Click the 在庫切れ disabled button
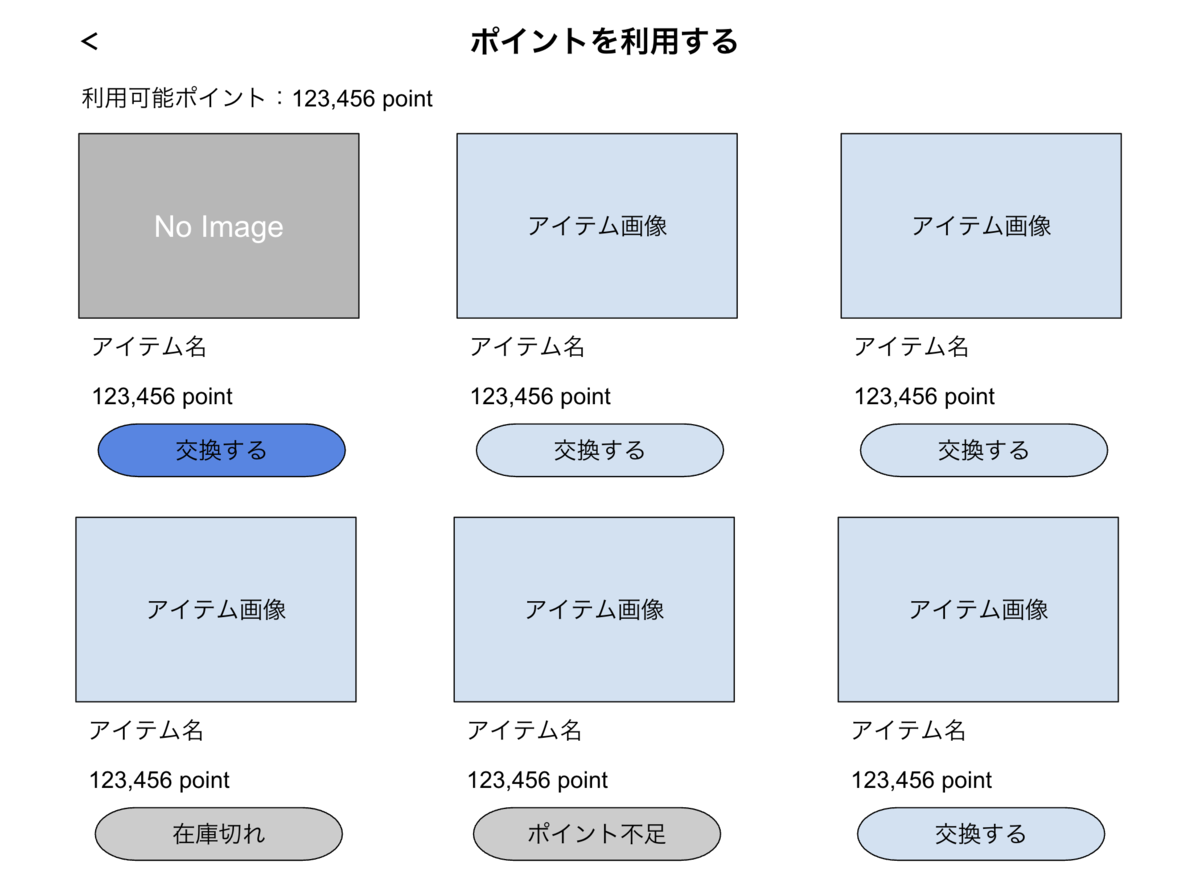The image size is (1200, 879). (218, 833)
